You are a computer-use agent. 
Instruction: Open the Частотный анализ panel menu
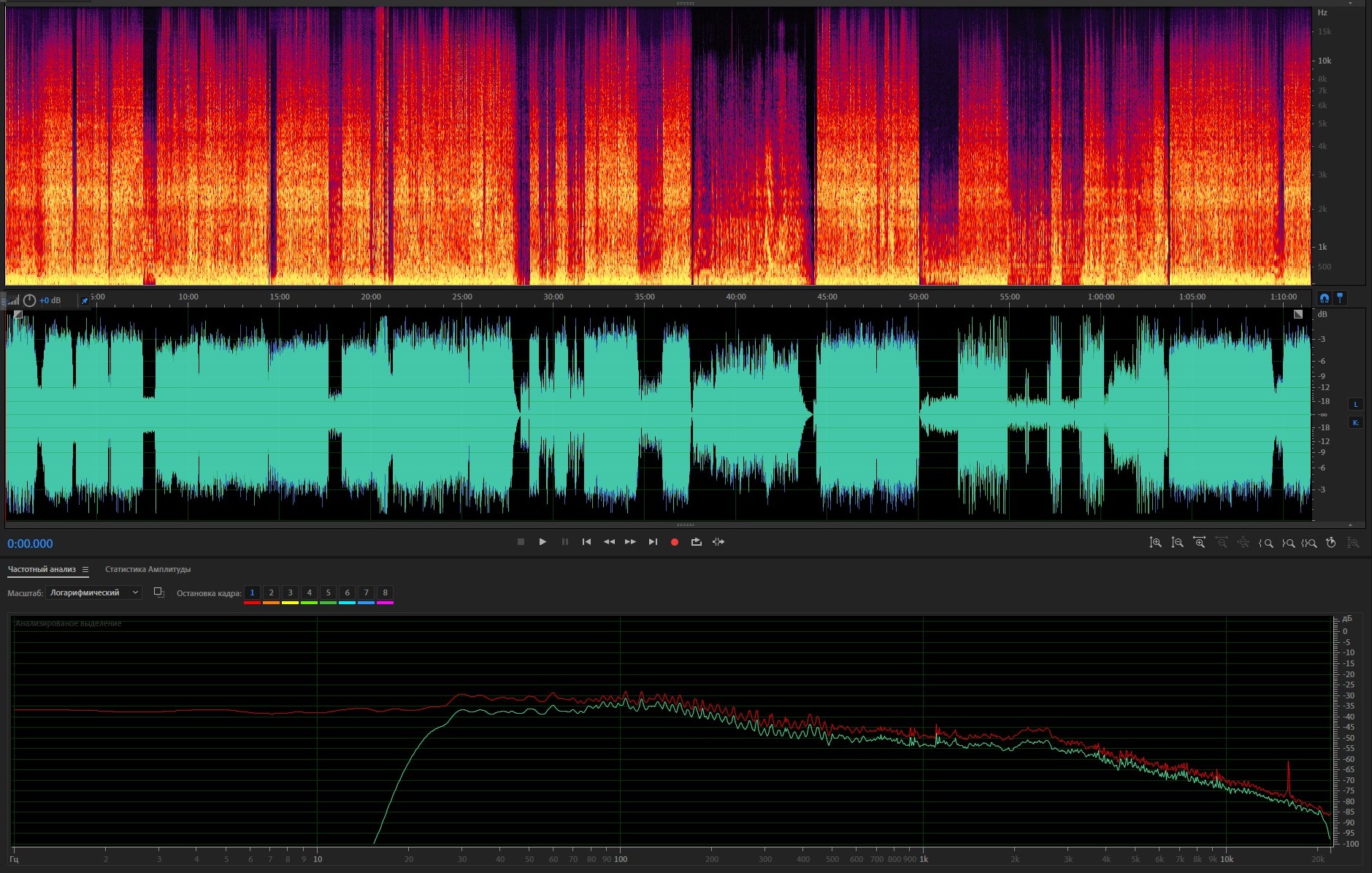tap(85, 569)
